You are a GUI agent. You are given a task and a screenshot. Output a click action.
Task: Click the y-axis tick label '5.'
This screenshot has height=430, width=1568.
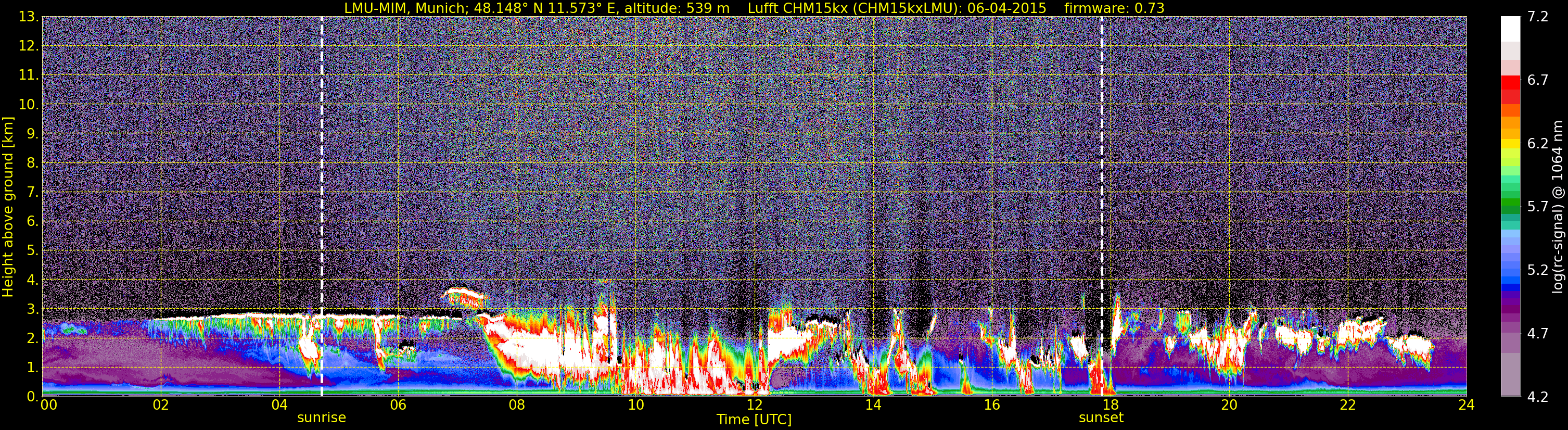point(32,251)
